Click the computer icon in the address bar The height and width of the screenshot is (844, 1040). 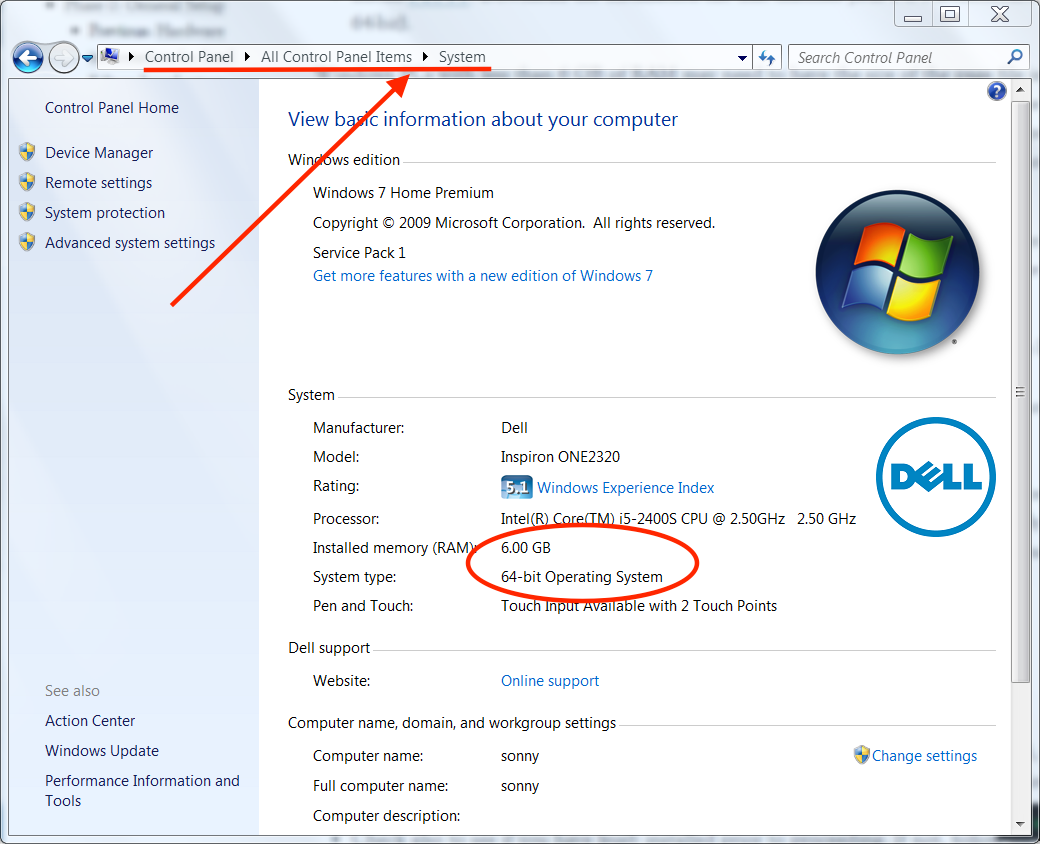pos(111,56)
